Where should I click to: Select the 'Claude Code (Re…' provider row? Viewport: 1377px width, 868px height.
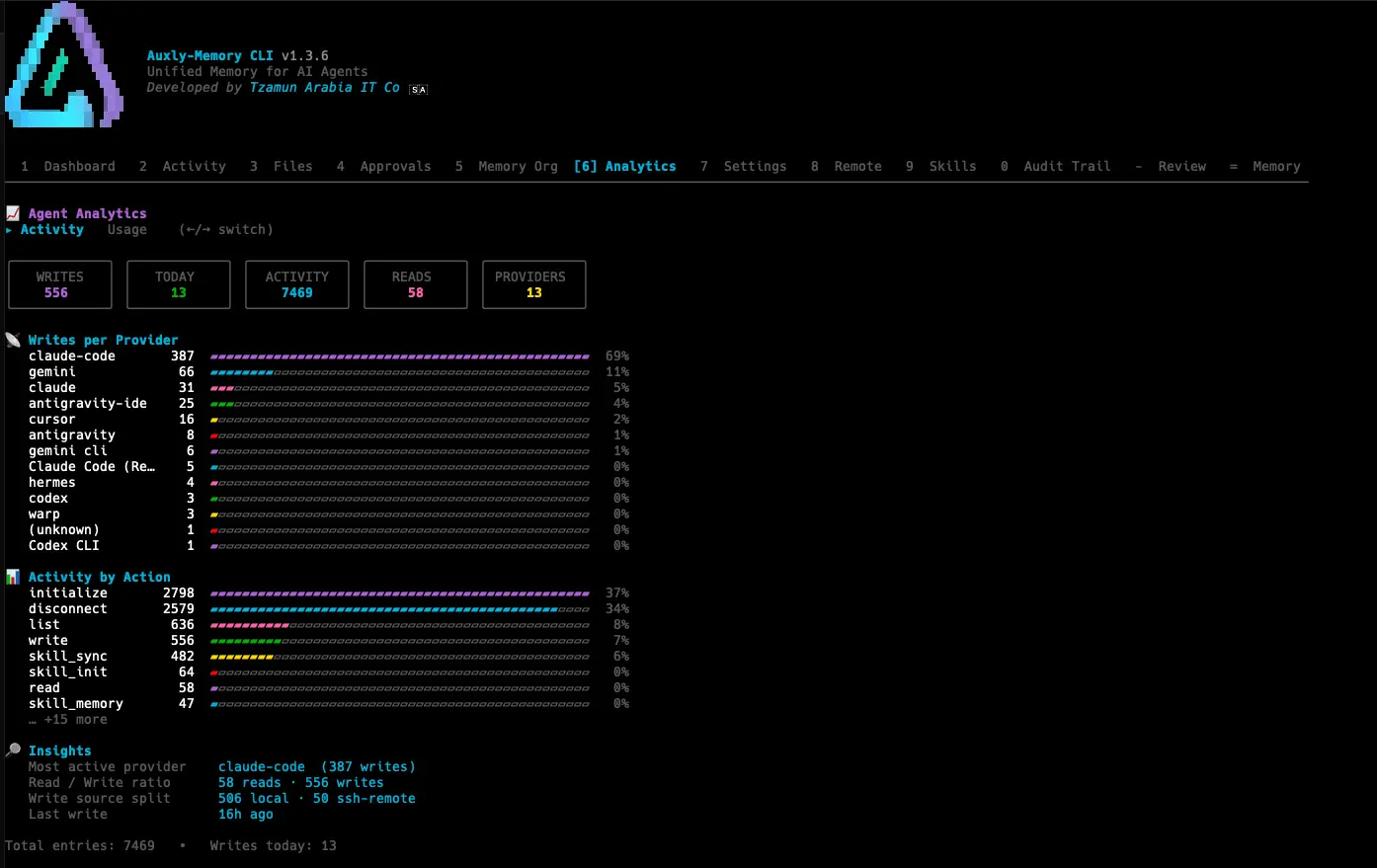[329, 466]
